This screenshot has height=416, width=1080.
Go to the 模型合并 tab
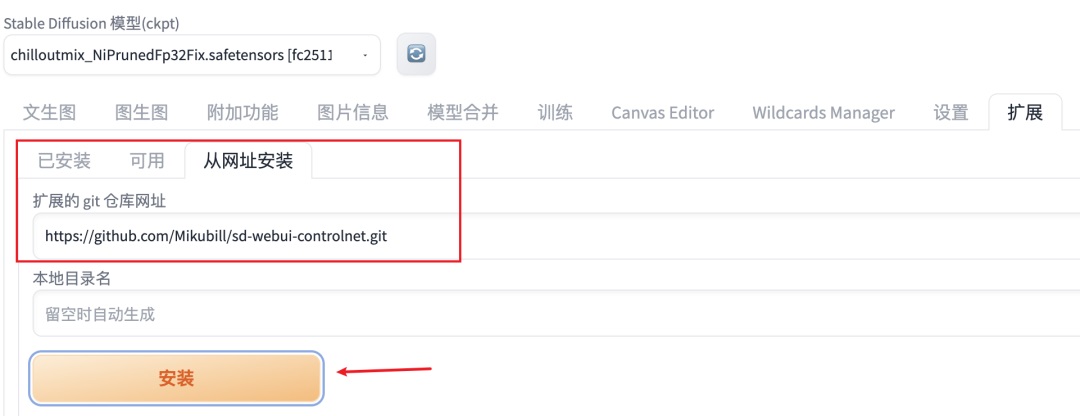pos(463,112)
